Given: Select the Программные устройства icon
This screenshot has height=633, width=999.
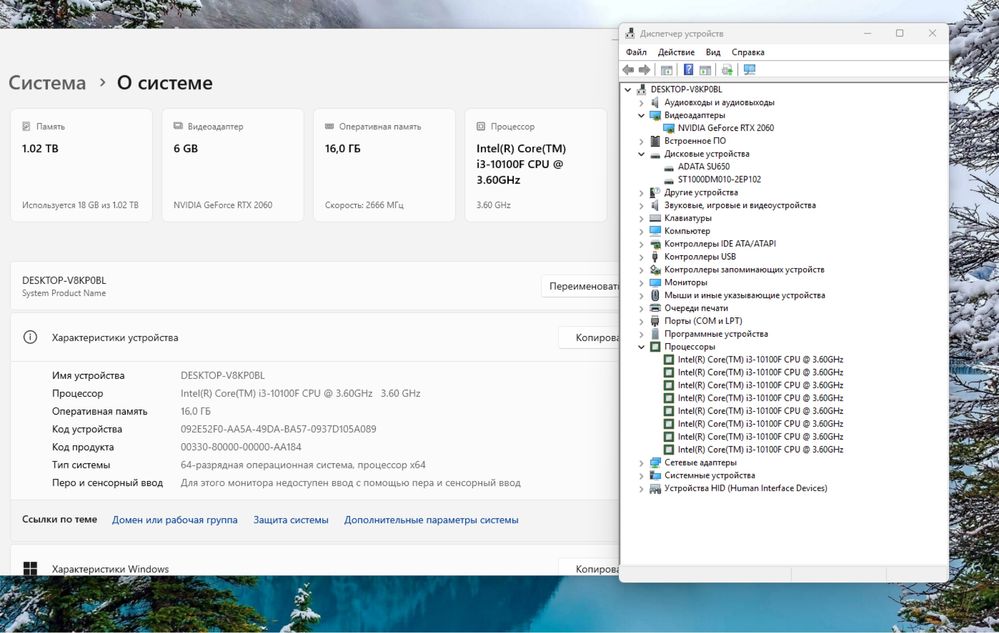Looking at the screenshot, I should coord(655,334).
